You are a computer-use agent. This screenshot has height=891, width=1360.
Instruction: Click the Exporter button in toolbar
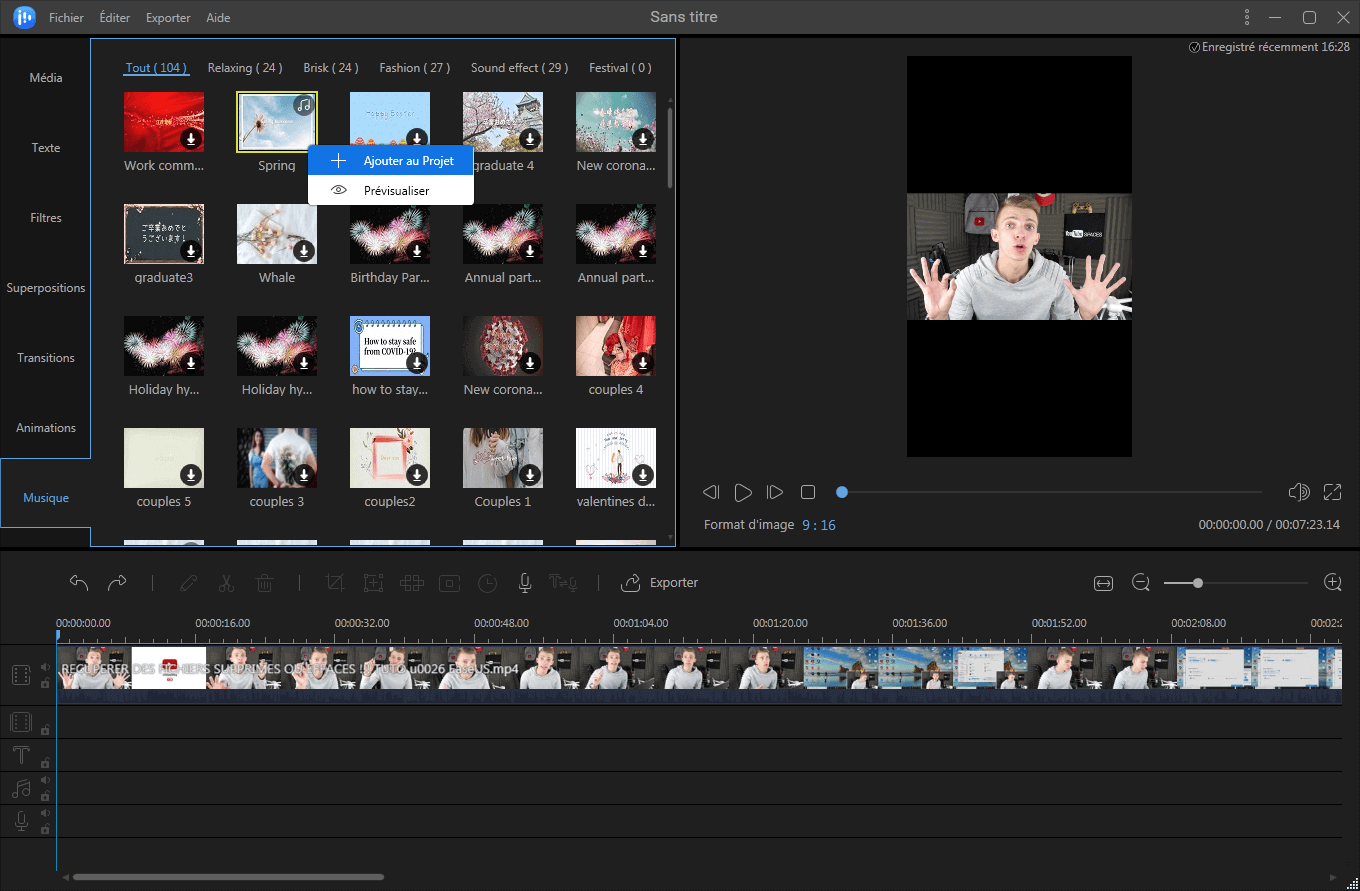point(660,582)
